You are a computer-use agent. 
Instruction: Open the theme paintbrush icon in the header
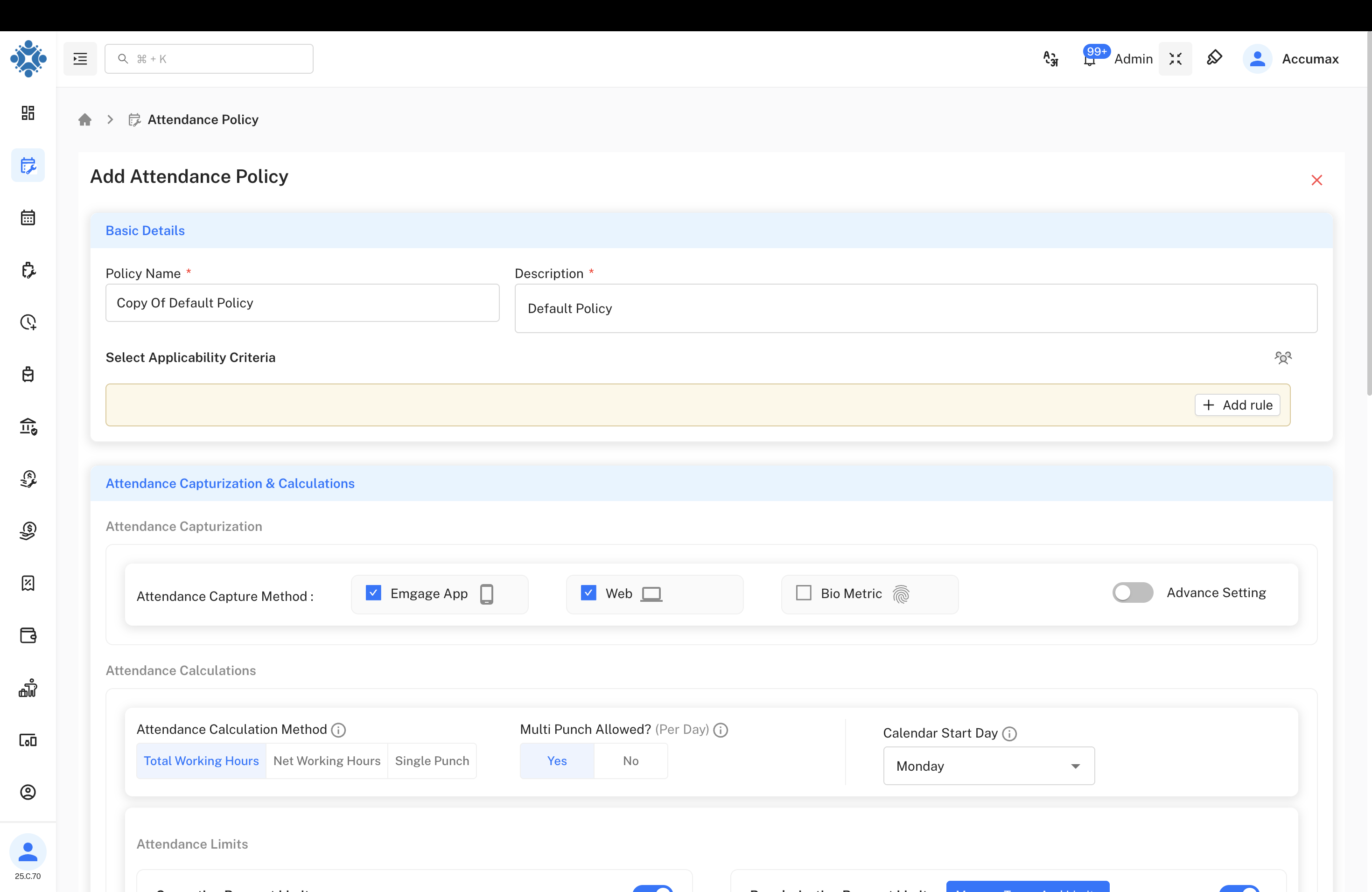point(1214,58)
